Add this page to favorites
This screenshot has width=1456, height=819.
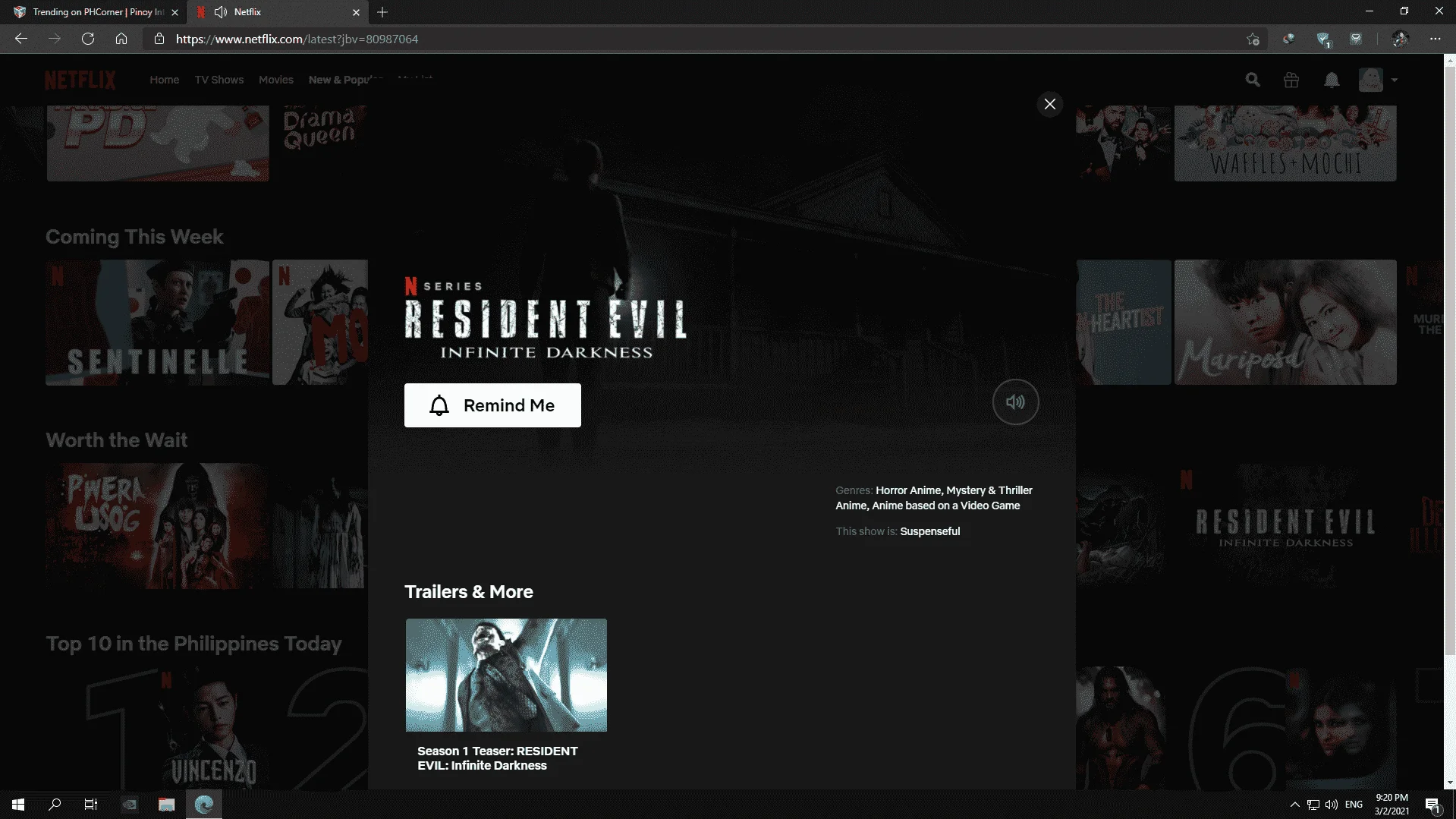point(1253,39)
